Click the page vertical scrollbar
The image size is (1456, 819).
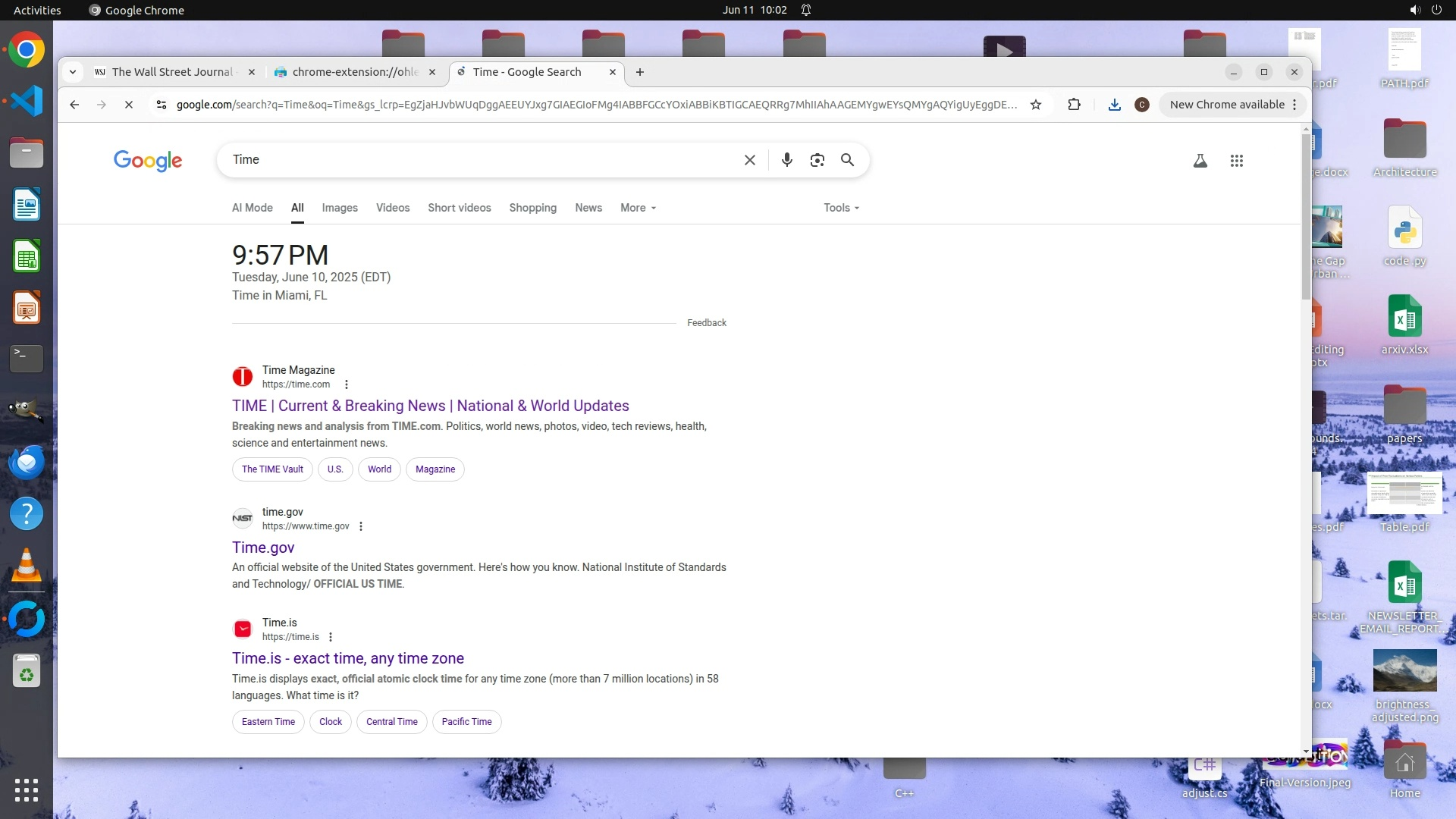(1305, 216)
